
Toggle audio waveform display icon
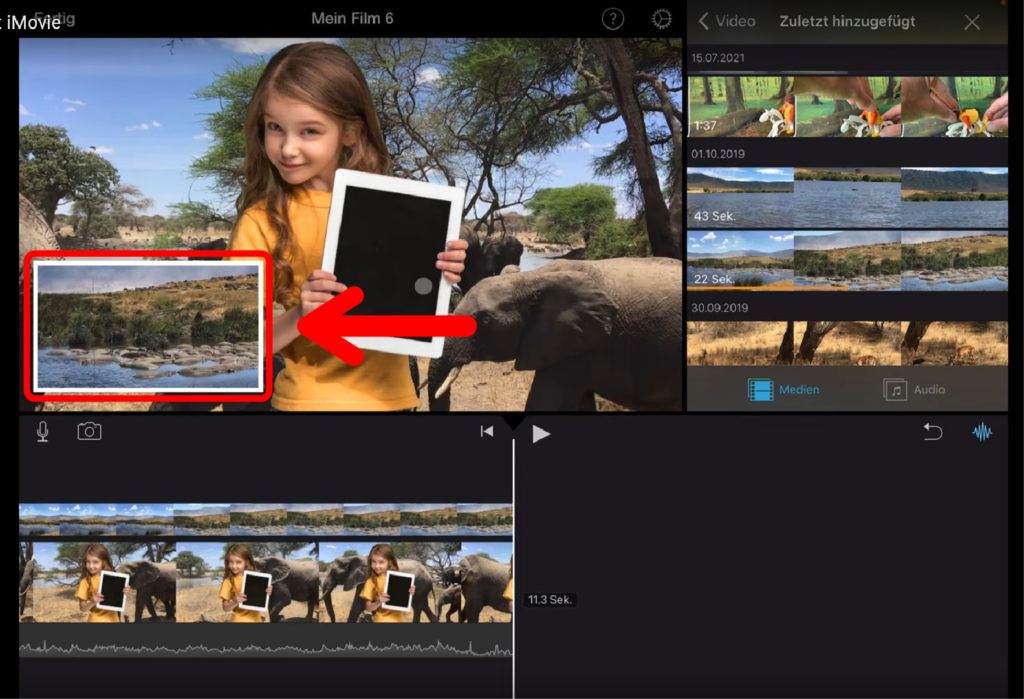982,432
